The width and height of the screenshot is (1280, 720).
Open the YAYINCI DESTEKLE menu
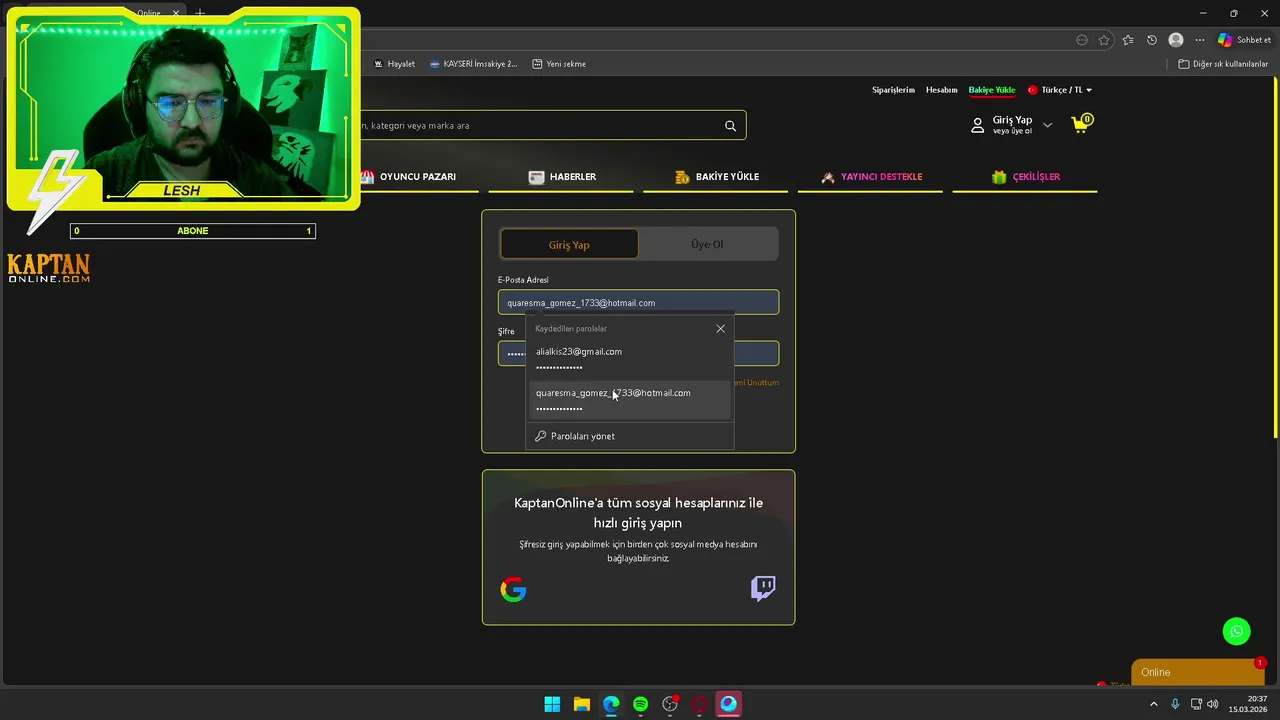871,177
